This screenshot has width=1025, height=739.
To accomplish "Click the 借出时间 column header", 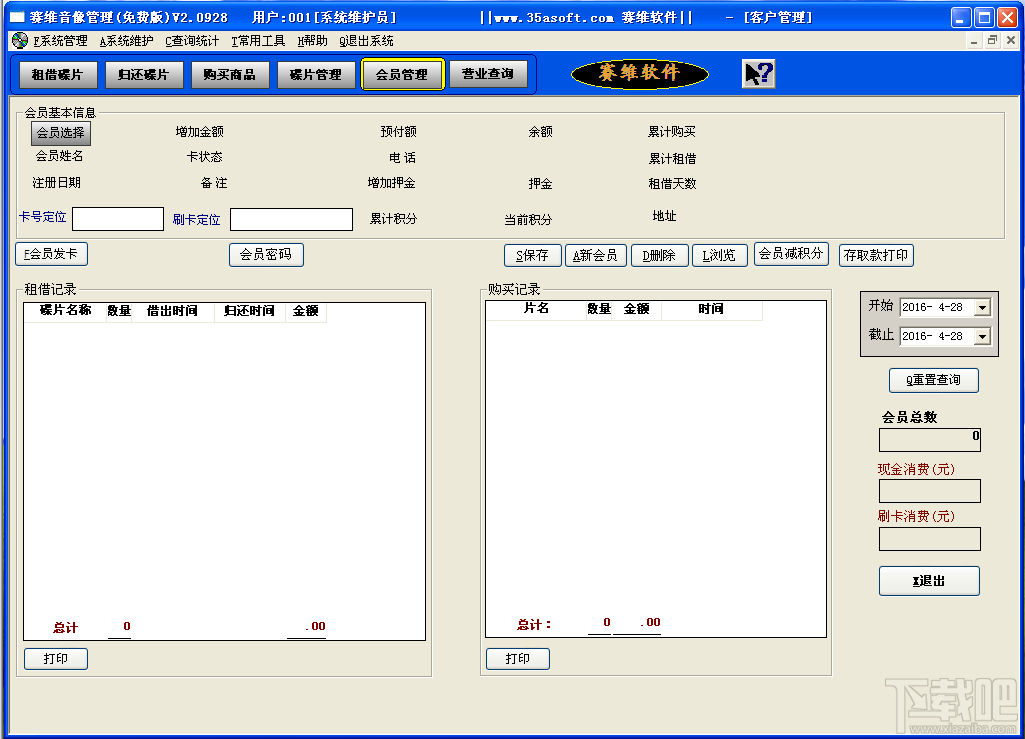I will pyautogui.click(x=173, y=311).
